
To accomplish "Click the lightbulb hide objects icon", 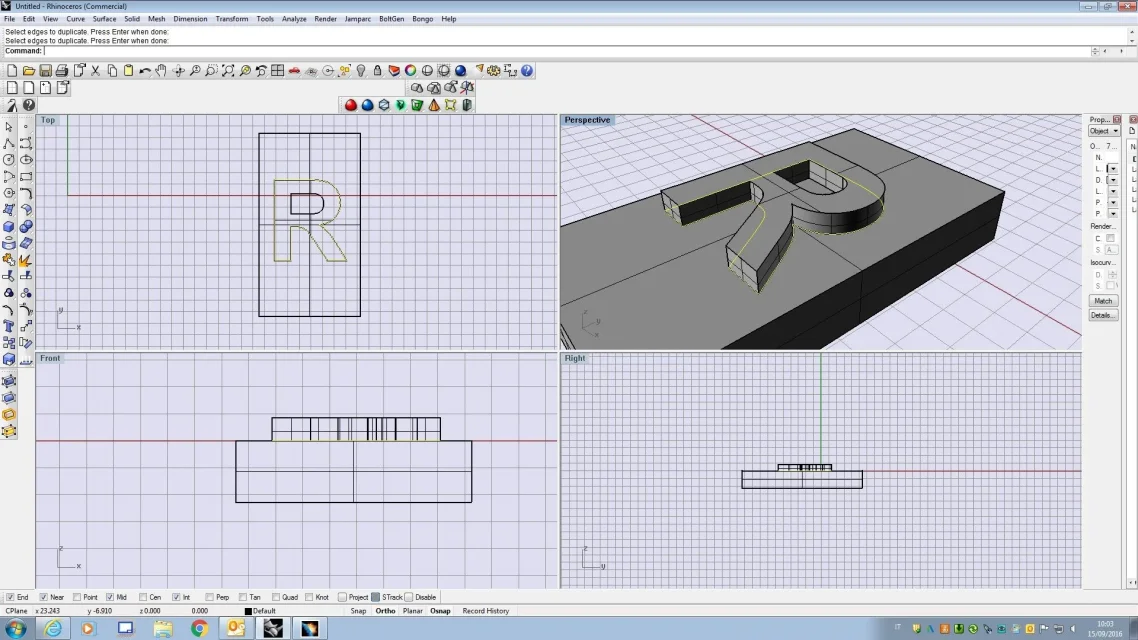I will tap(361, 71).
